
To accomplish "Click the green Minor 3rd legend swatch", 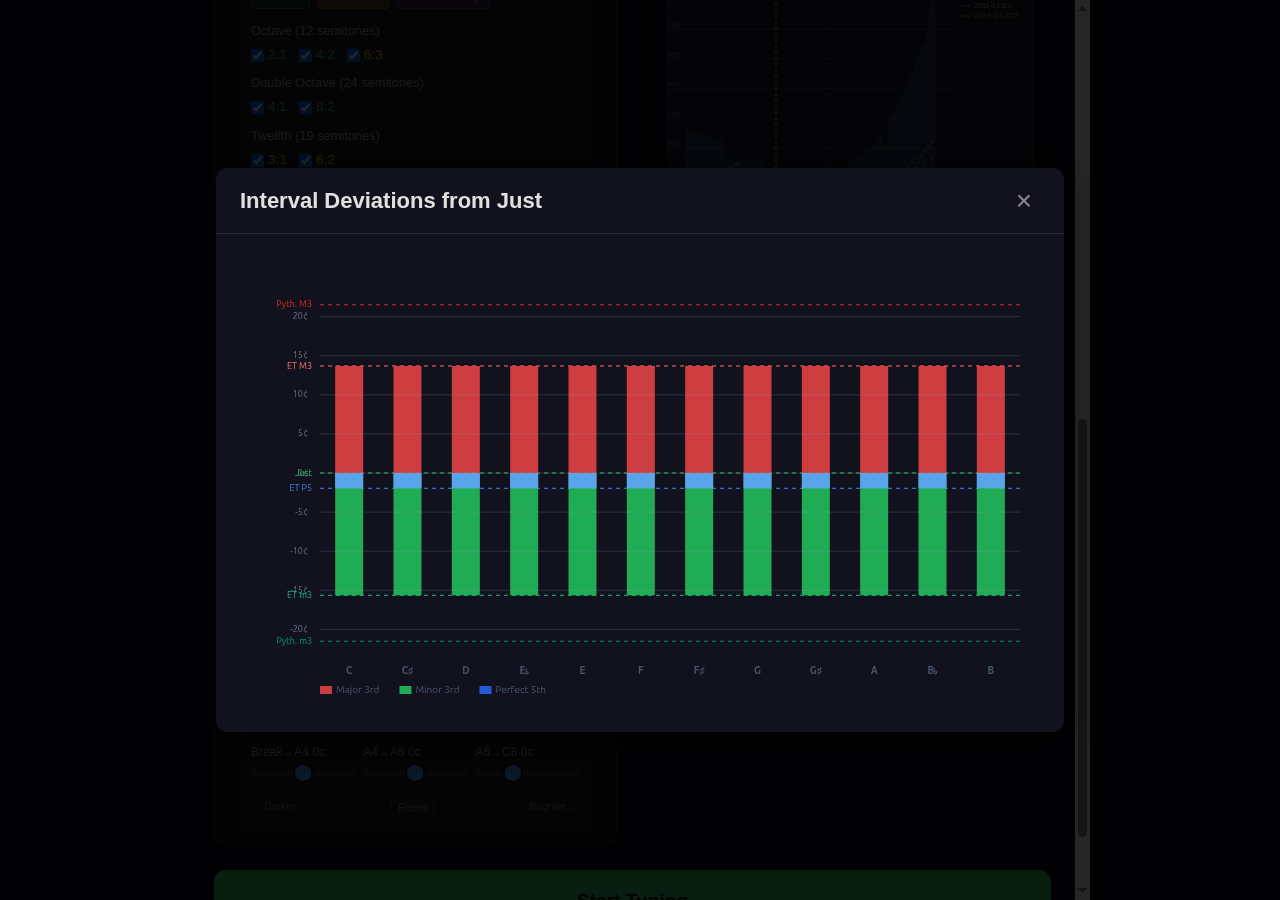I will (x=404, y=689).
